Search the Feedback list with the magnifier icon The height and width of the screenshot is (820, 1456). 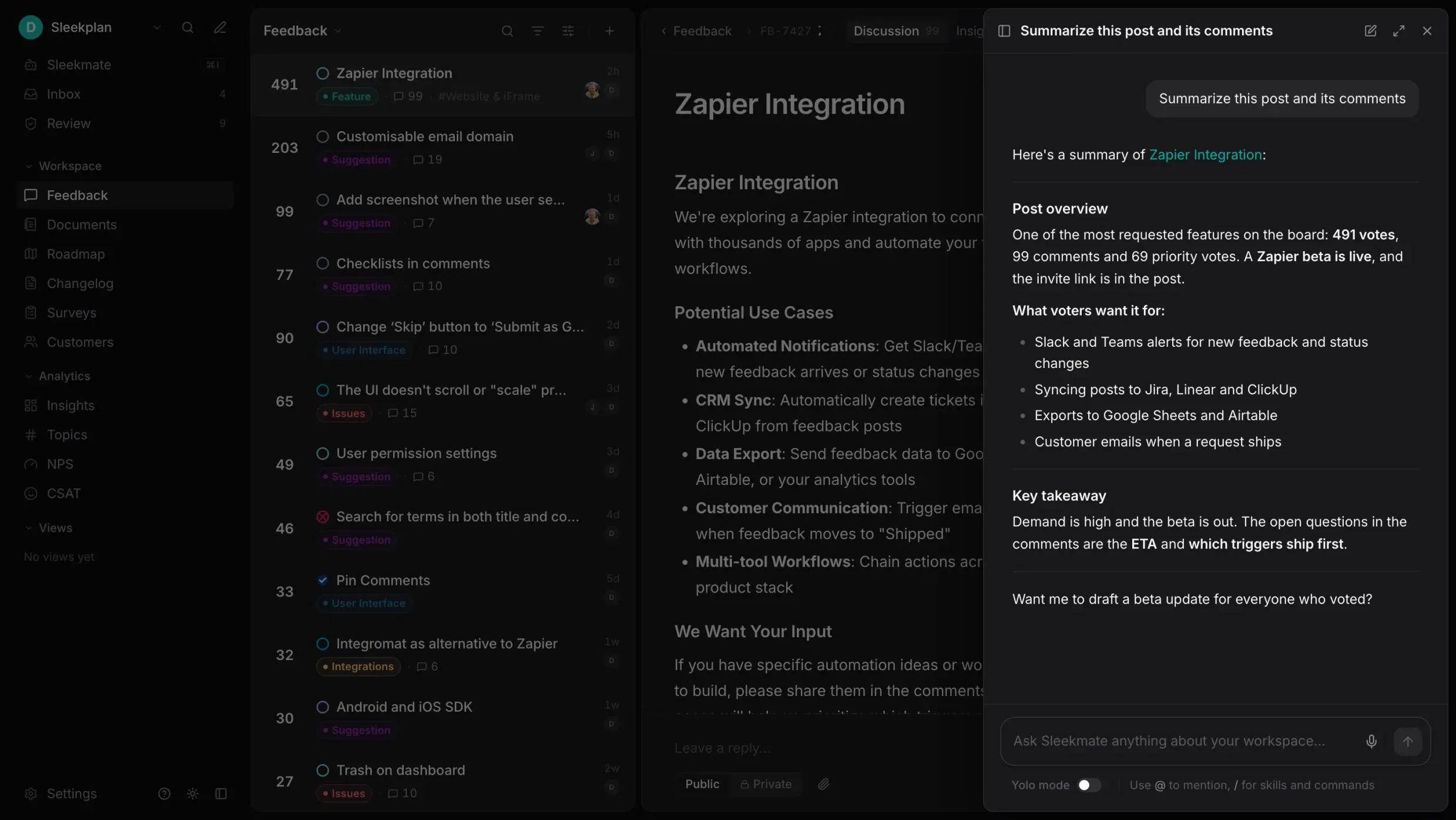tap(507, 31)
